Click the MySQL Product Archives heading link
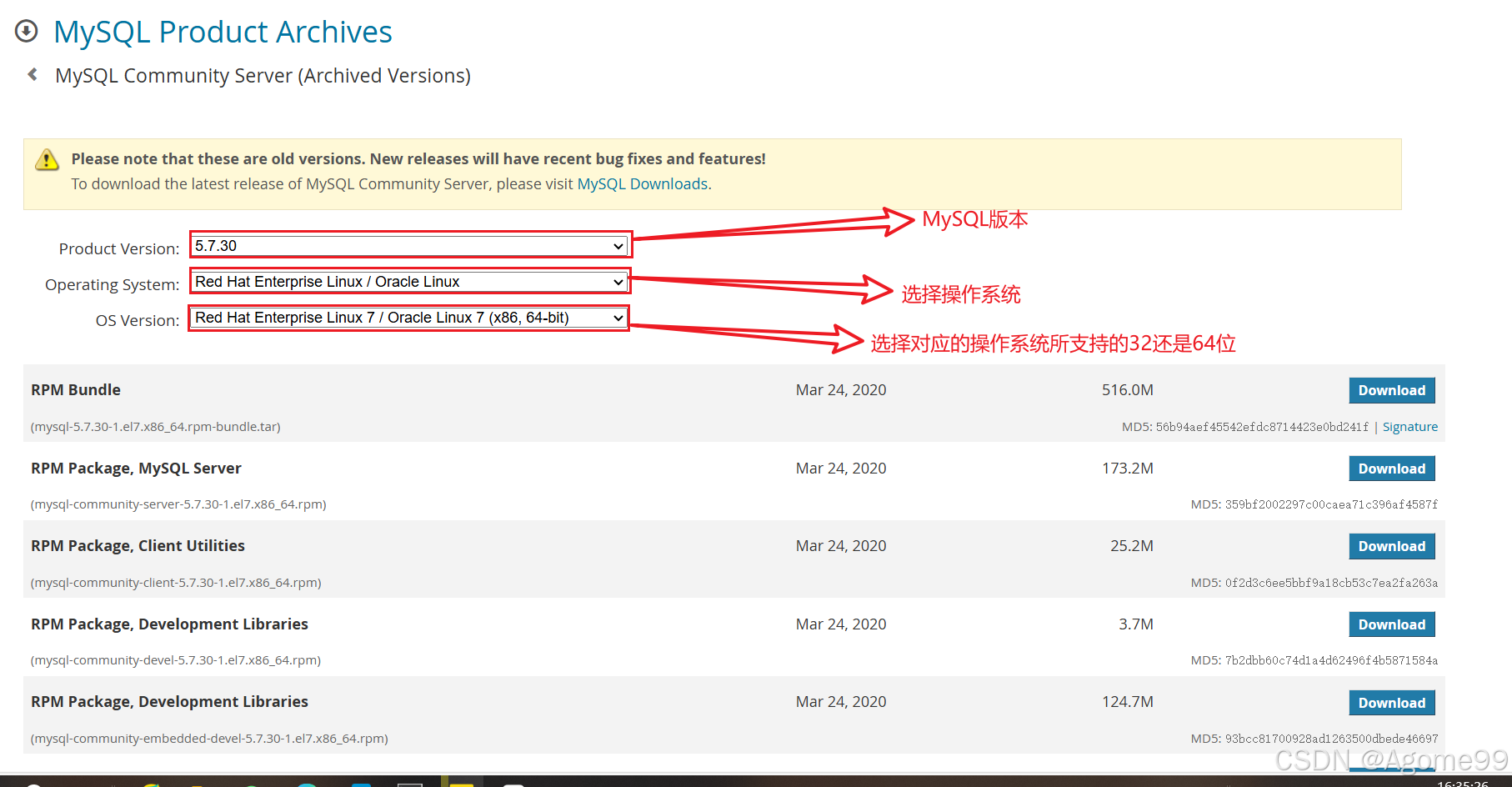 [x=223, y=32]
